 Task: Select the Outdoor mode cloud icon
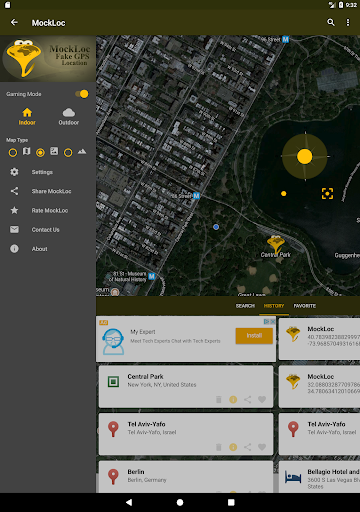tap(69, 112)
